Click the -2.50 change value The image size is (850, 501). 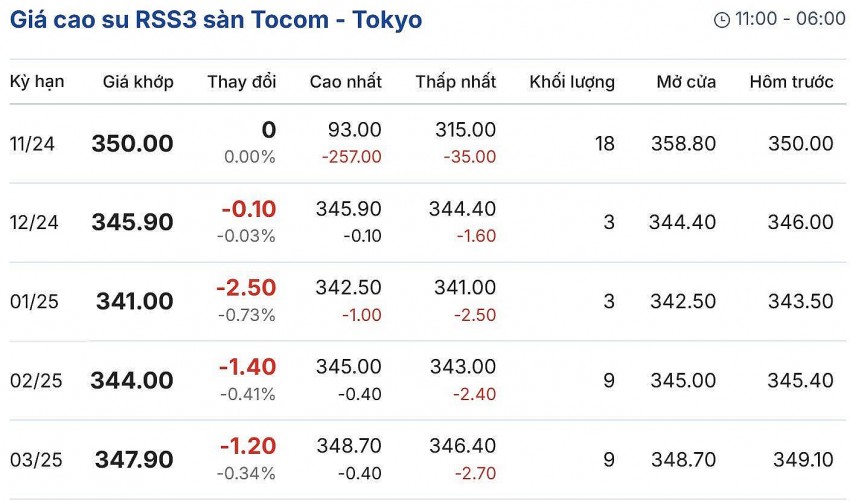pyautogui.click(x=246, y=288)
